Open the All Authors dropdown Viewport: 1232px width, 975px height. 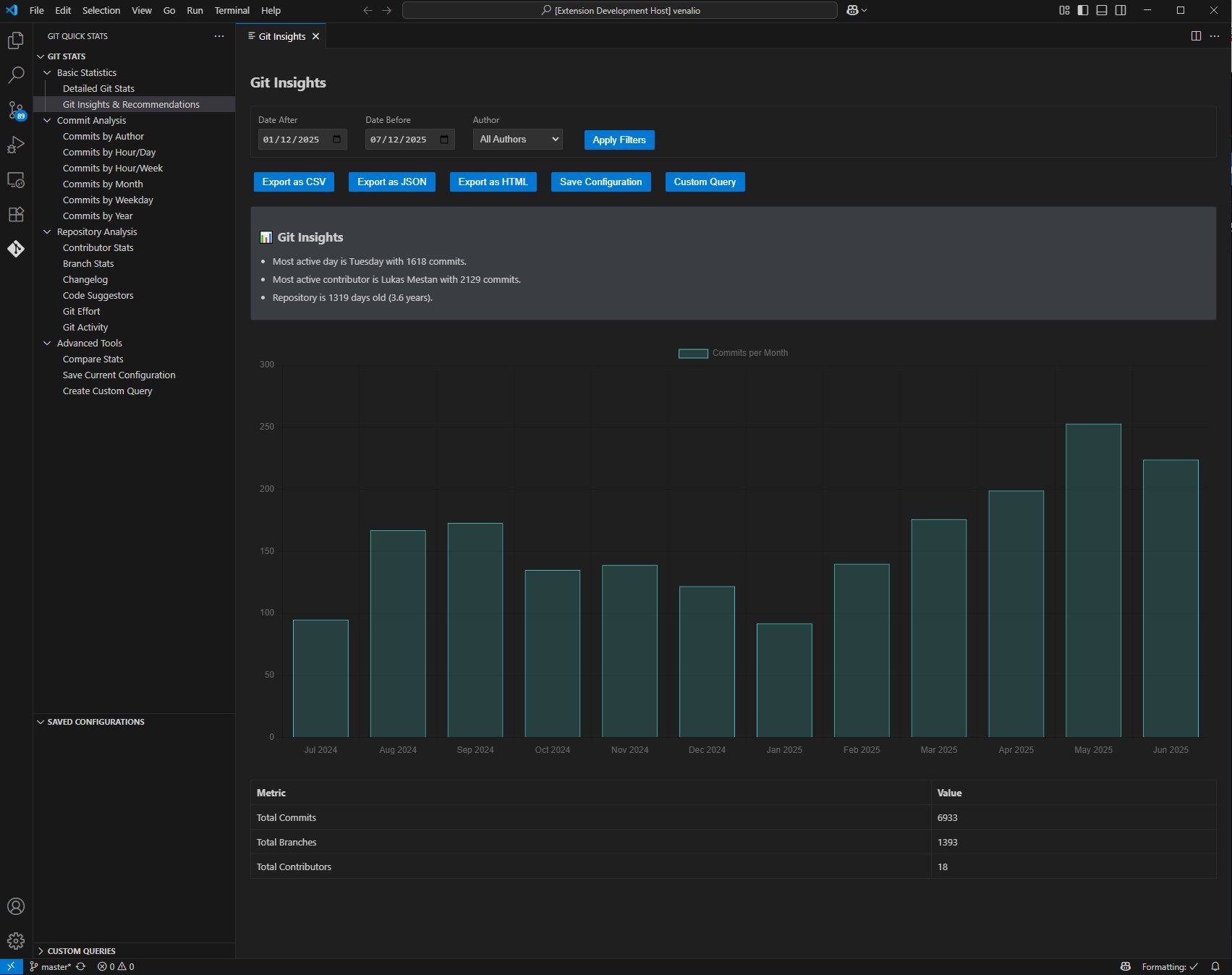pos(518,140)
